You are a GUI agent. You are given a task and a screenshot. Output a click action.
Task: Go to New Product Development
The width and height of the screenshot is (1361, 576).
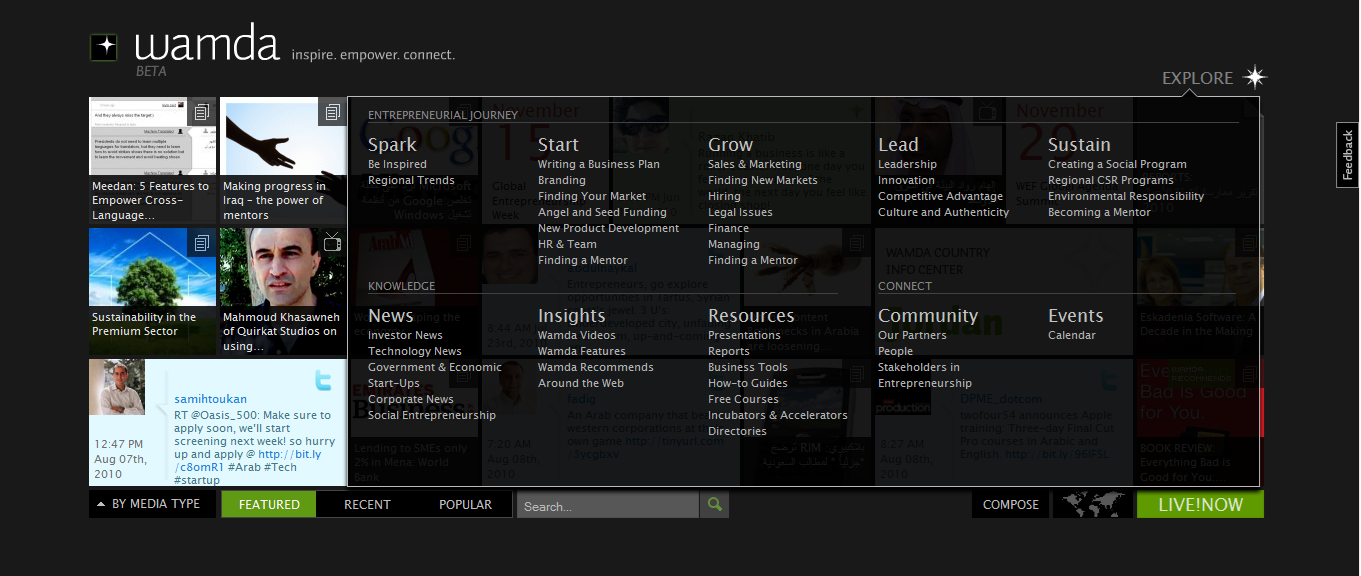608,228
